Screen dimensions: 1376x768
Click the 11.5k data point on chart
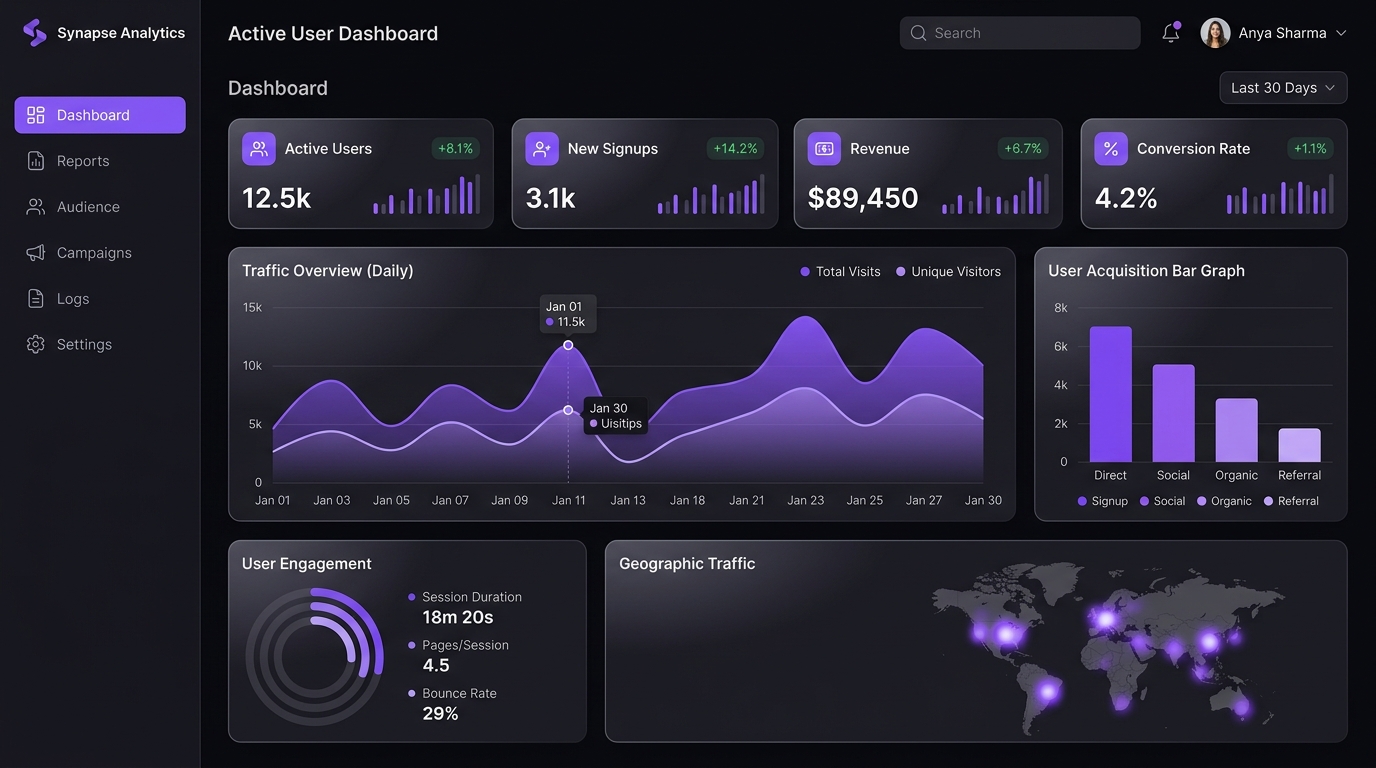[568, 345]
